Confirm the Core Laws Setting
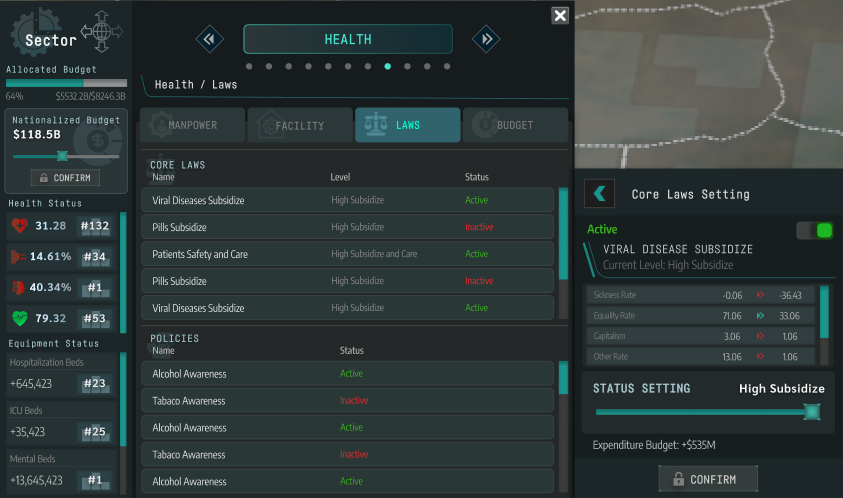This screenshot has width=843, height=498. tap(707, 479)
